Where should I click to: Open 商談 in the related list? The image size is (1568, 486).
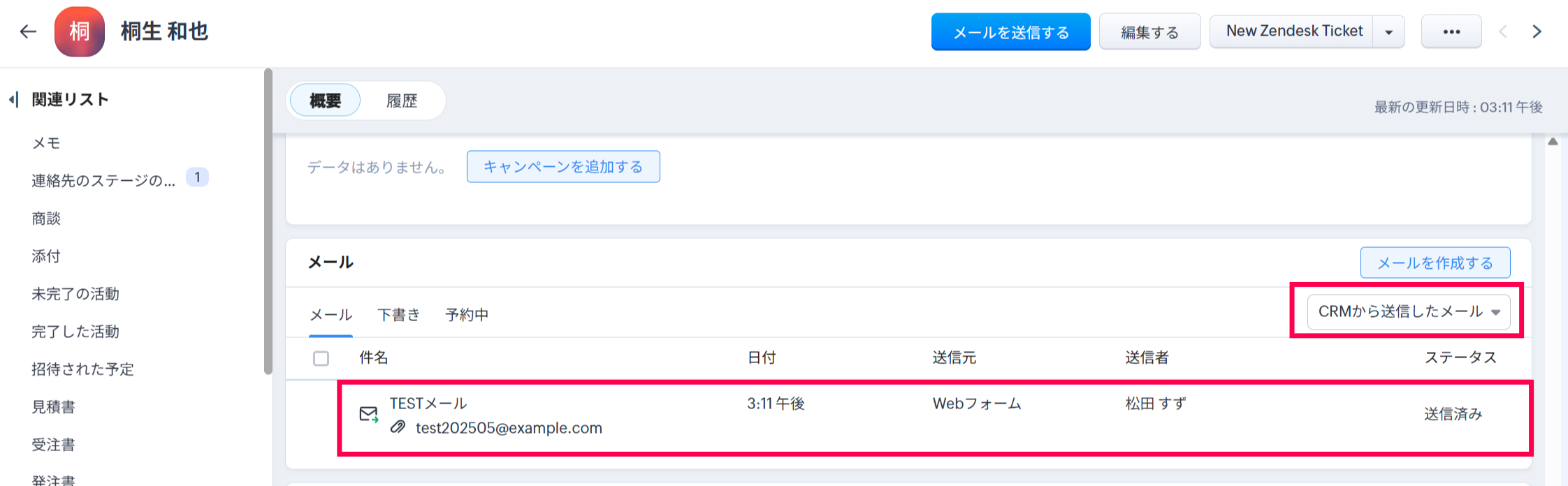click(x=46, y=219)
